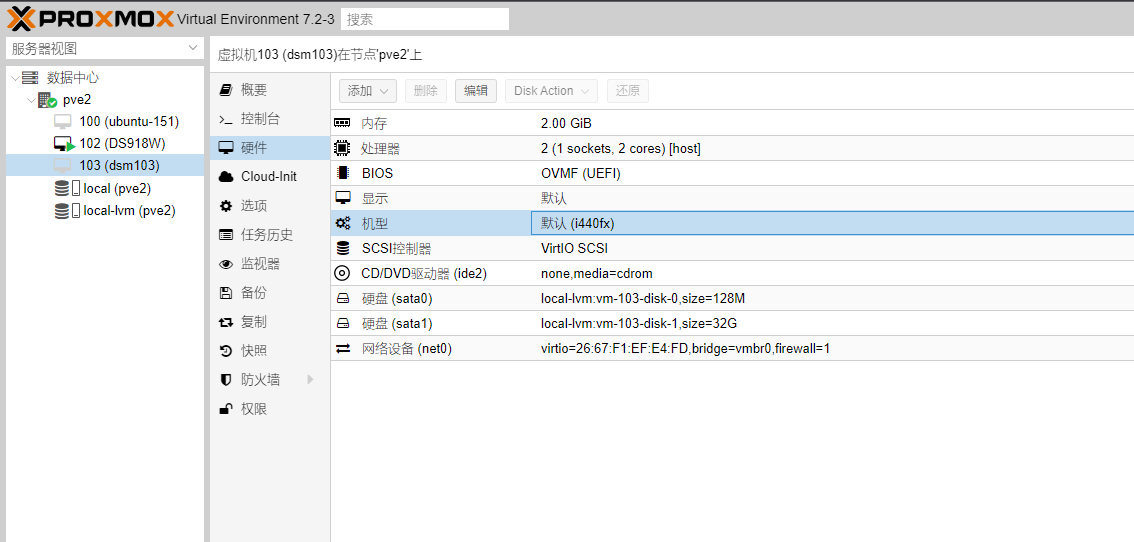Open the Disk Action dropdown
Image resolution: width=1134 pixels, height=542 pixels.
[551, 90]
